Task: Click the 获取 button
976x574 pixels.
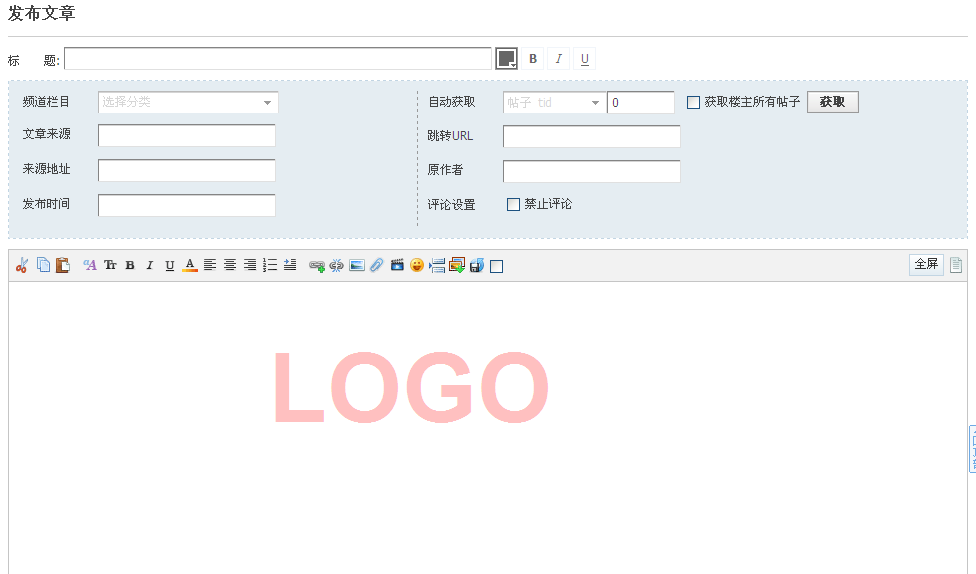Action: pos(832,102)
